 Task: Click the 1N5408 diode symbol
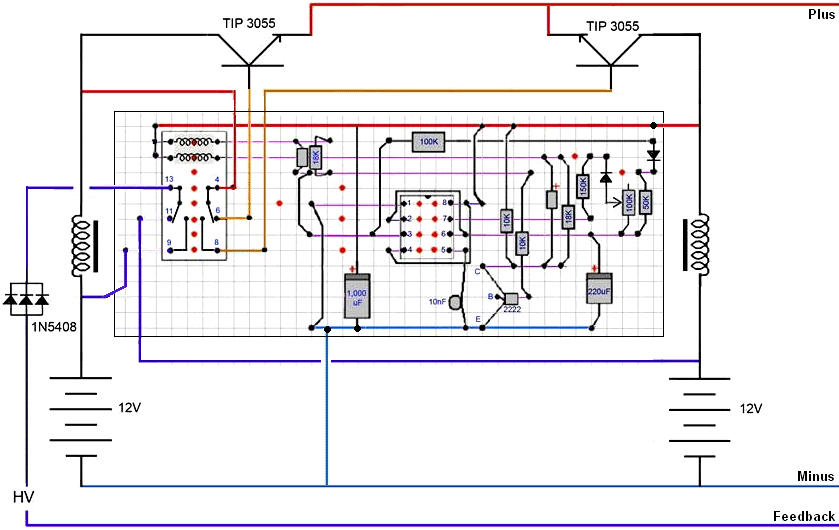click(27, 296)
